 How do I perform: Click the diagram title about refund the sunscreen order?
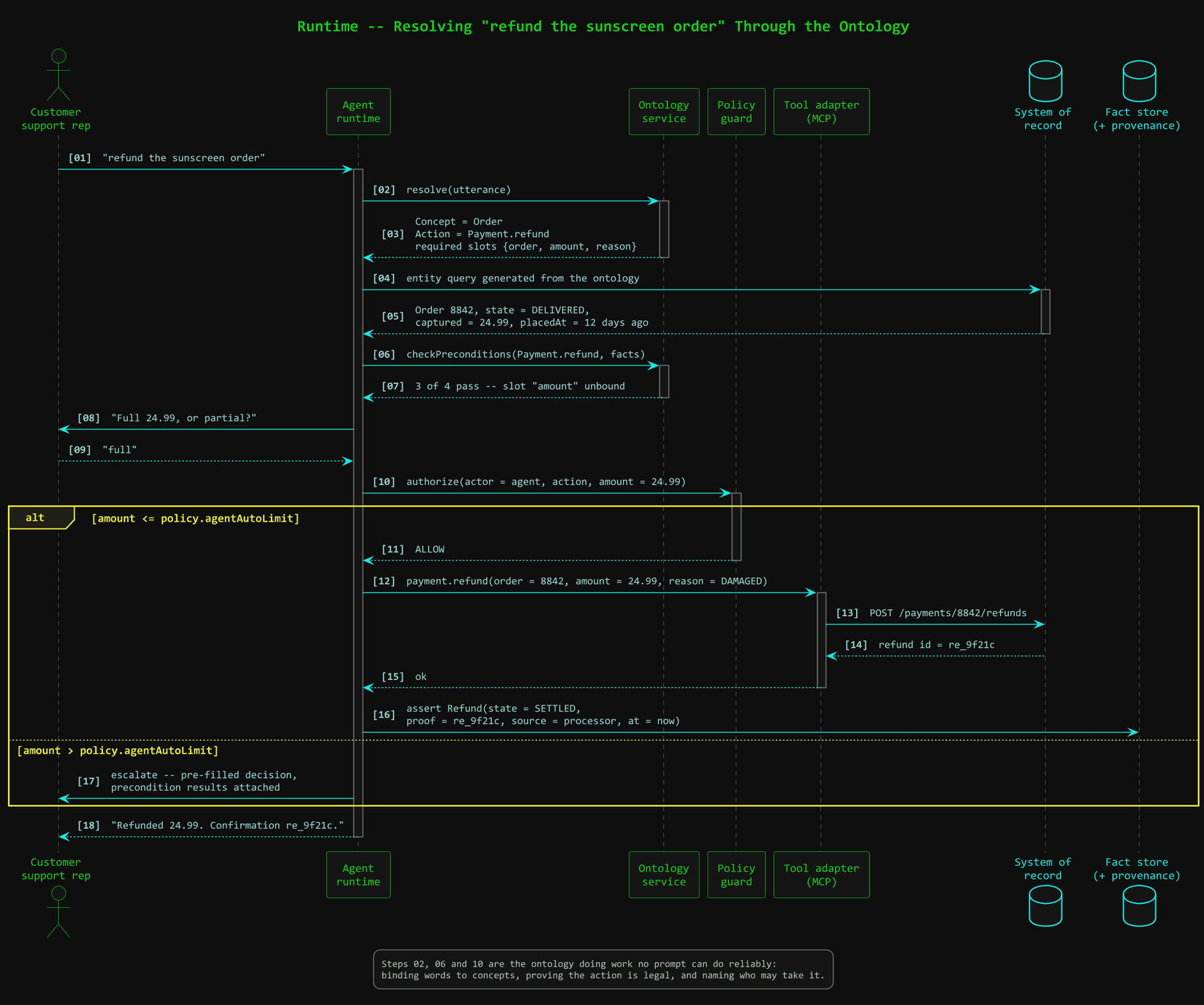click(x=603, y=27)
